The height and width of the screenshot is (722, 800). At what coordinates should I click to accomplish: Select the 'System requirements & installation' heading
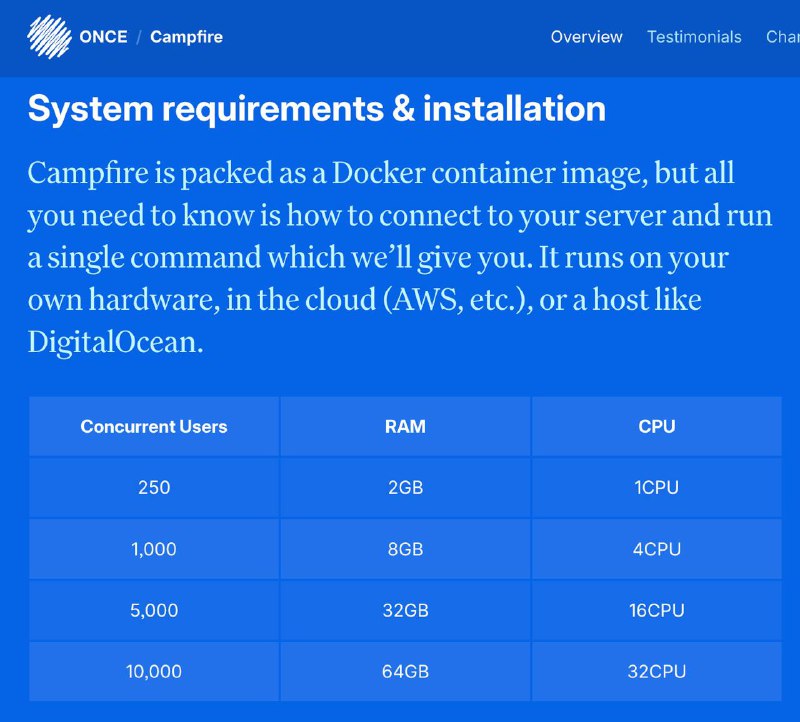[x=317, y=109]
